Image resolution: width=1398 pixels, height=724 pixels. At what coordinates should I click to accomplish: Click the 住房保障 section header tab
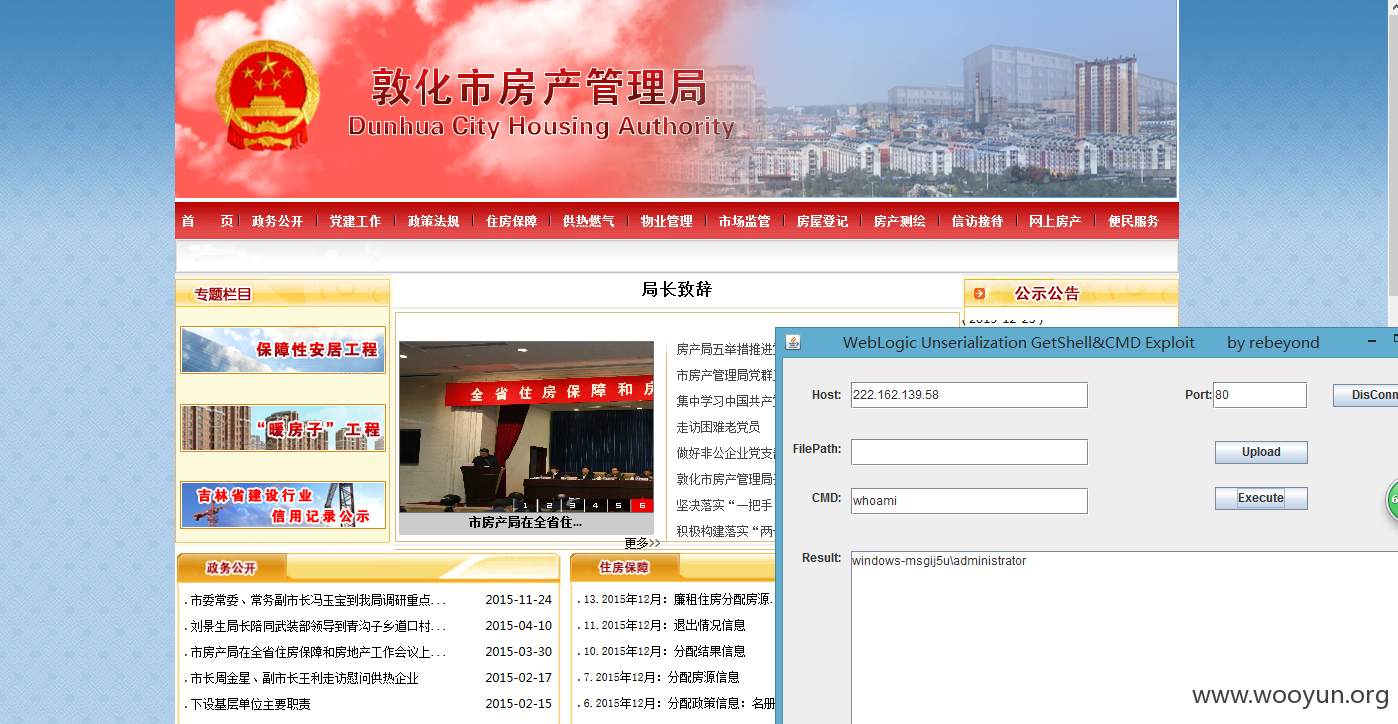pyautogui.click(x=624, y=568)
